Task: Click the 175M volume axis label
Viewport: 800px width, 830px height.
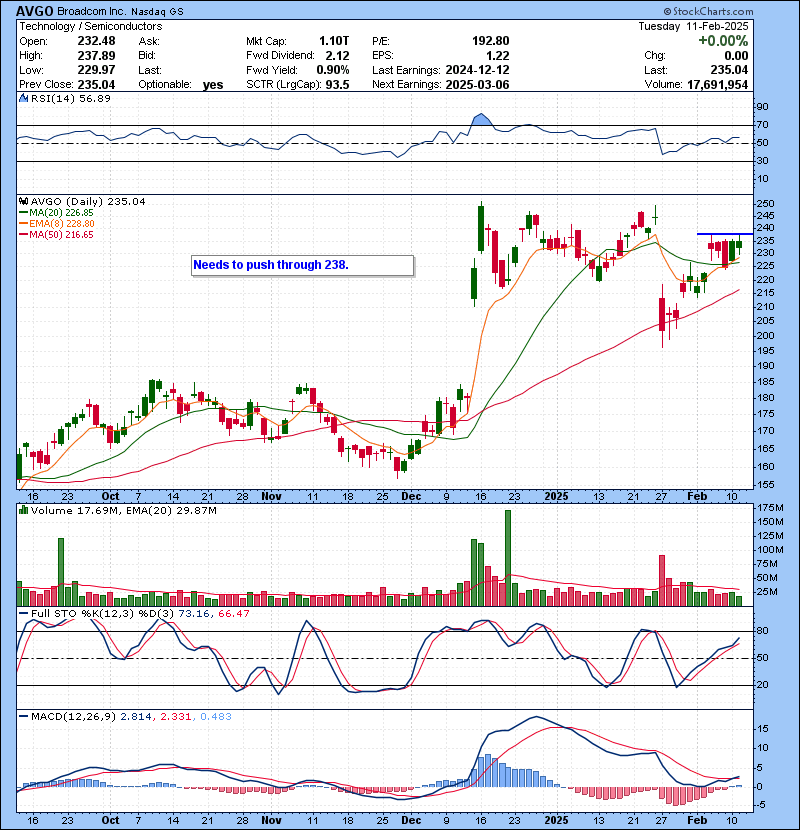Action: pyautogui.click(x=770, y=508)
